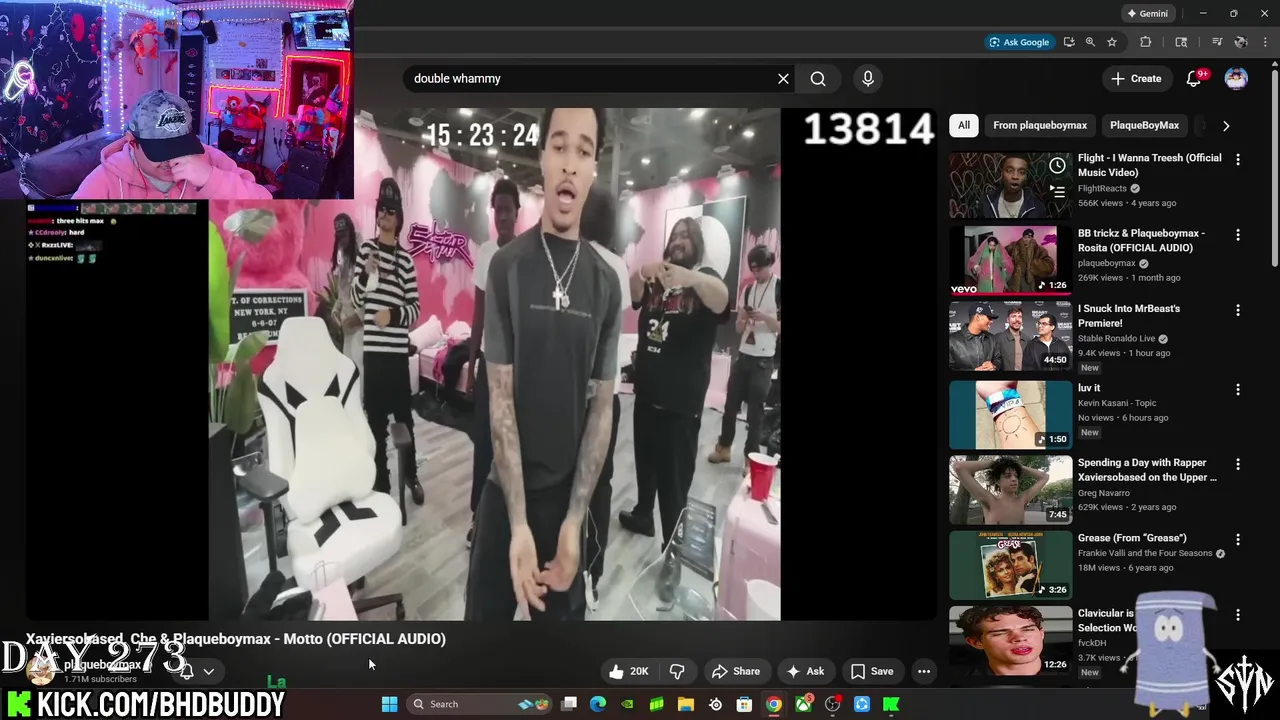The width and height of the screenshot is (1280, 720).
Task: Click the Motto (OFFICIAL AUDIO) video title
Action: click(236, 639)
